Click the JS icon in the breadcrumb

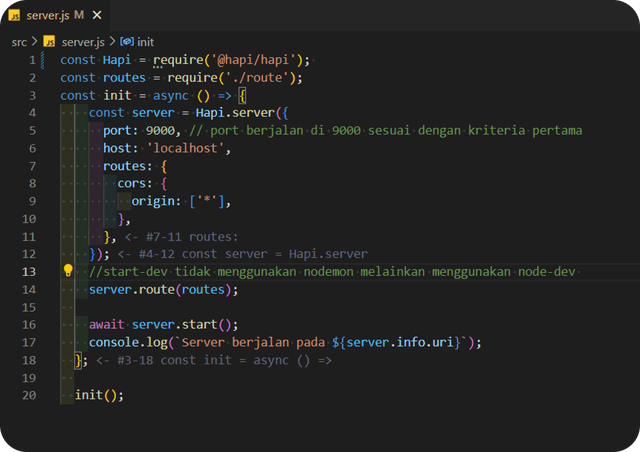49,42
